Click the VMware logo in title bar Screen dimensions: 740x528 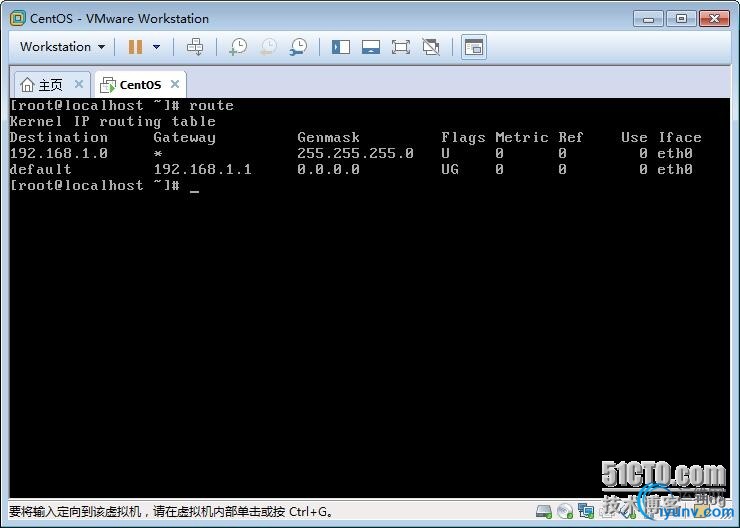pos(17,18)
